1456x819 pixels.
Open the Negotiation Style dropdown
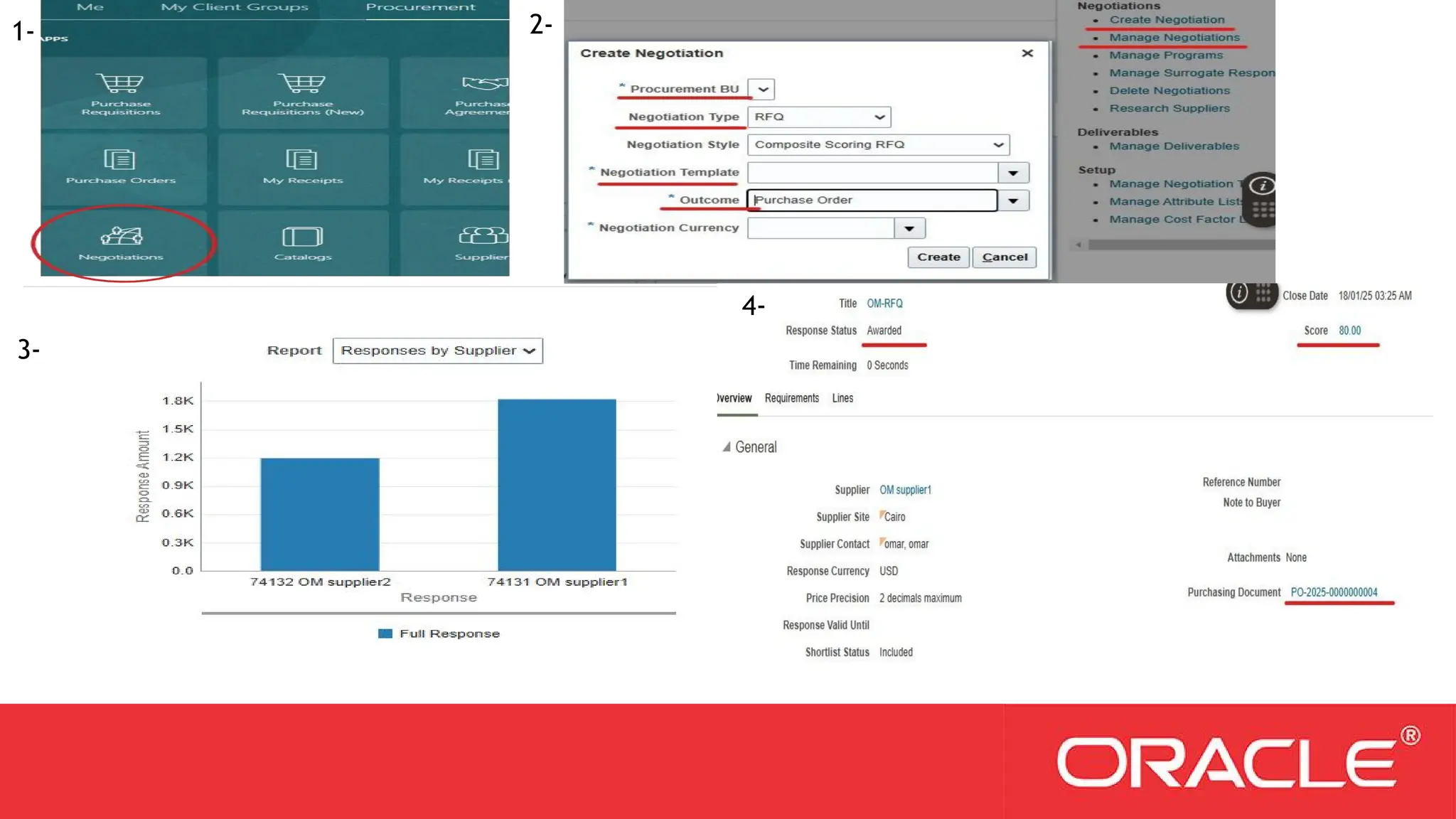[997, 145]
